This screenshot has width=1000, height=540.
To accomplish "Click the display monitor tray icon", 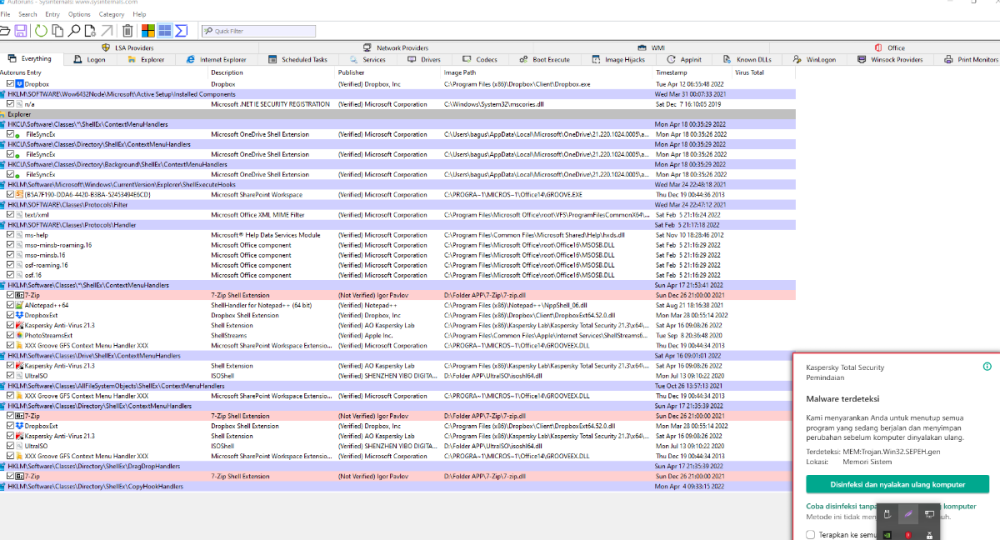I will click(x=929, y=514).
